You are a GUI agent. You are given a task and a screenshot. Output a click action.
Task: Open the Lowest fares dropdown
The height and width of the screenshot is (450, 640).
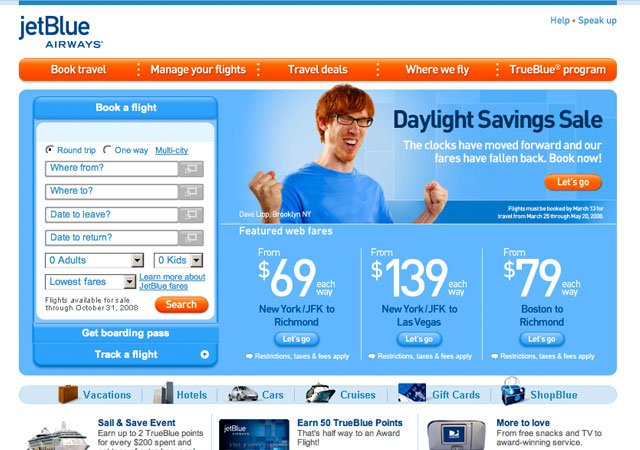click(x=90, y=282)
